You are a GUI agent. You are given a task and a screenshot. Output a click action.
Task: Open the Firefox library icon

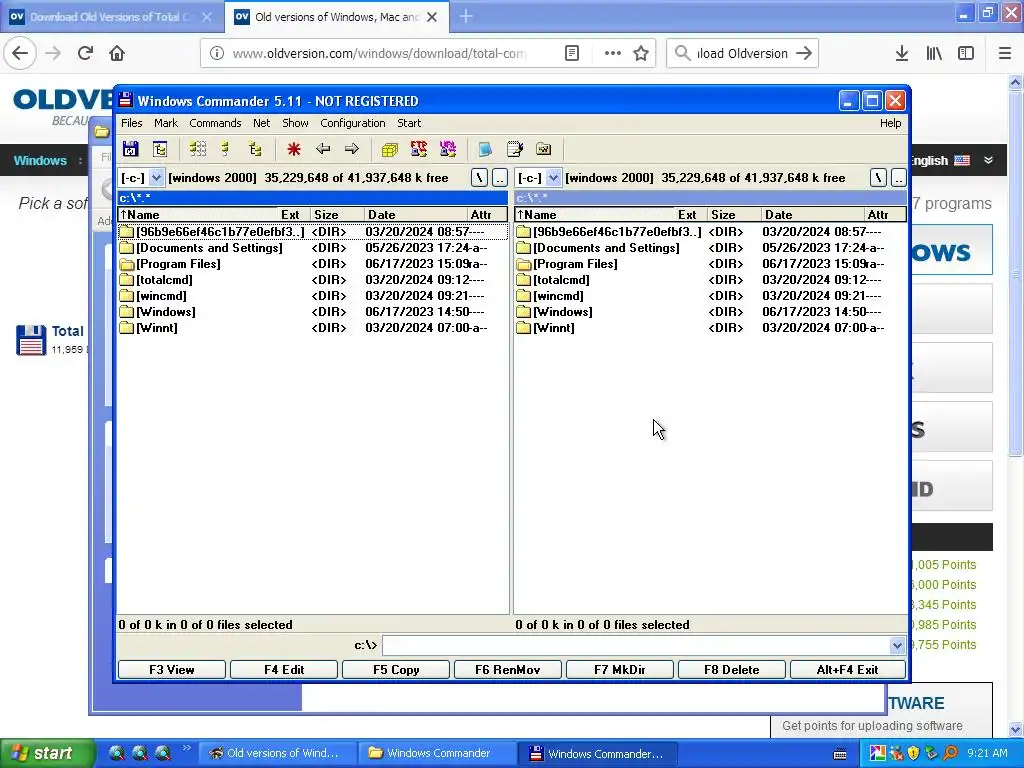click(x=934, y=53)
